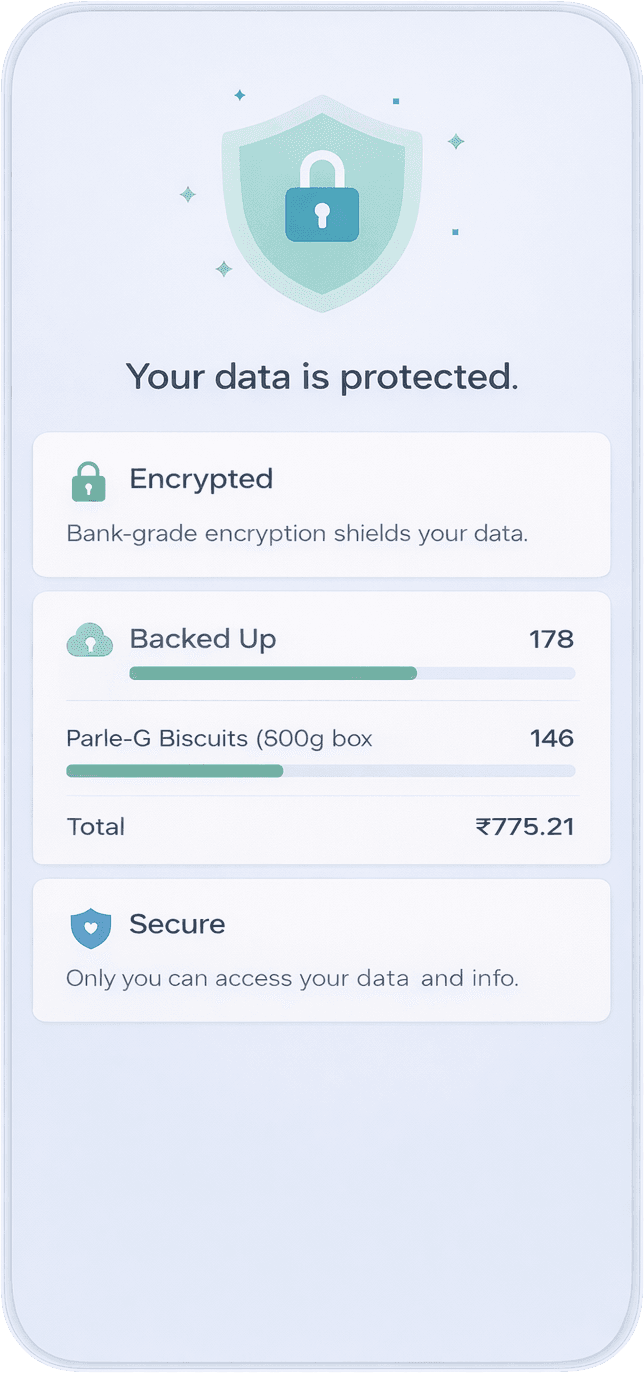Screen dimensions: 644x1373
Task: Tap the green padlock Encrypted icon
Action: 88,482
